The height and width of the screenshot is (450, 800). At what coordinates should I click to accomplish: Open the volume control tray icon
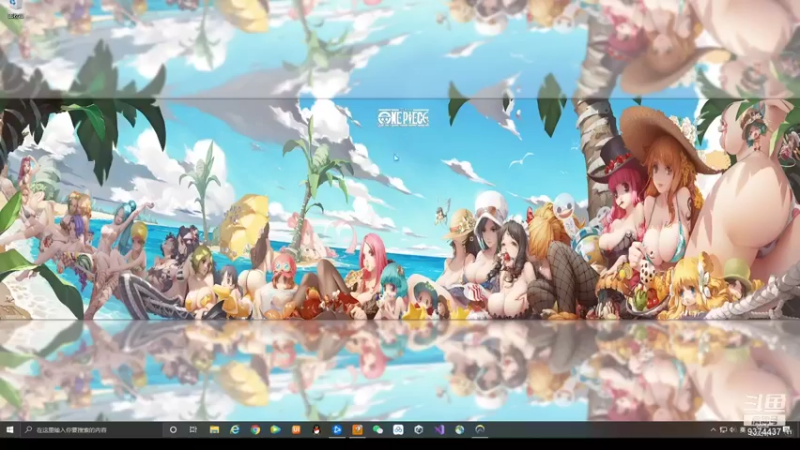(x=733, y=430)
